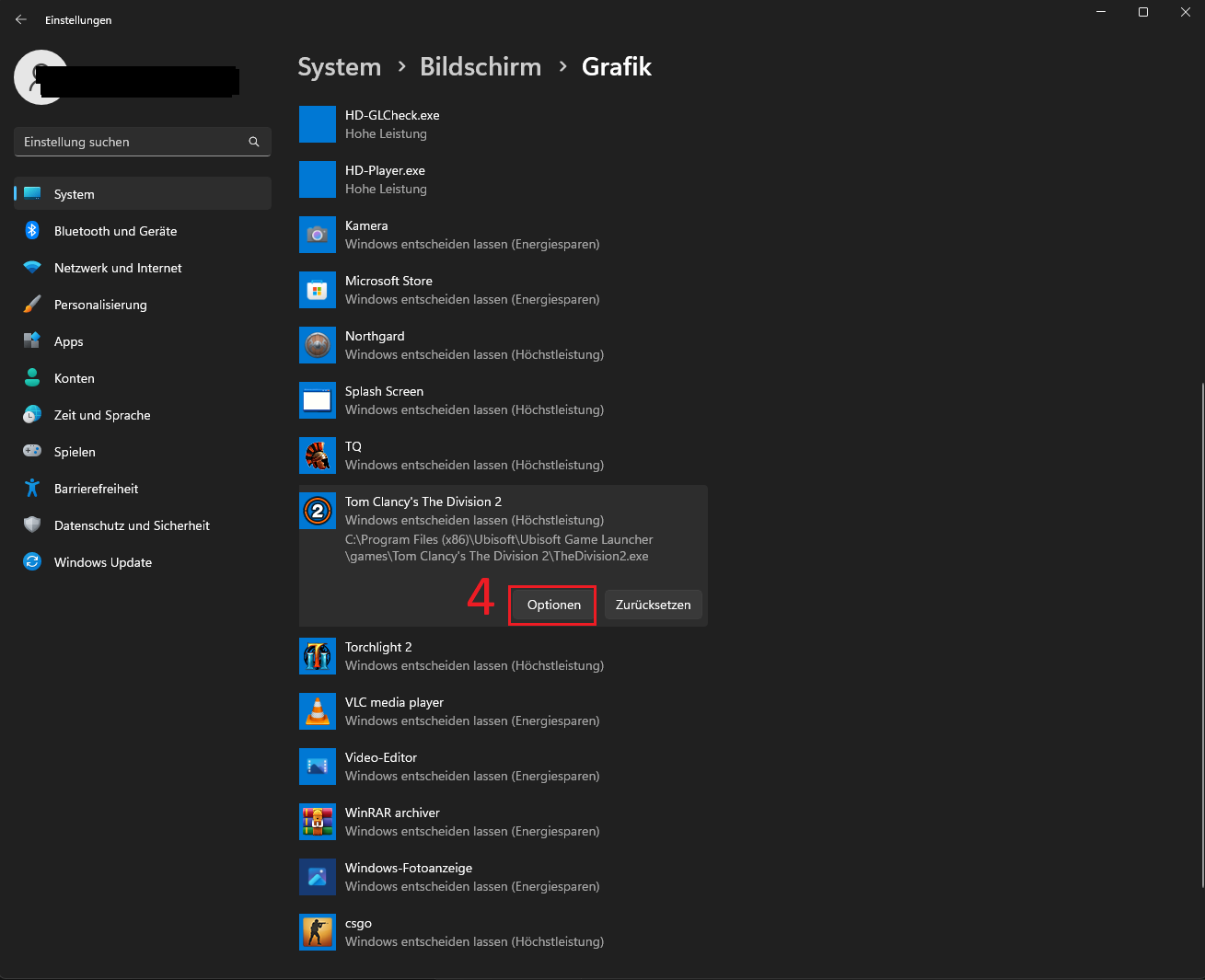The width and height of the screenshot is (1205, 980).
Task: Click the Datenschutz shield icon
Action: click(x=32, y=525)
